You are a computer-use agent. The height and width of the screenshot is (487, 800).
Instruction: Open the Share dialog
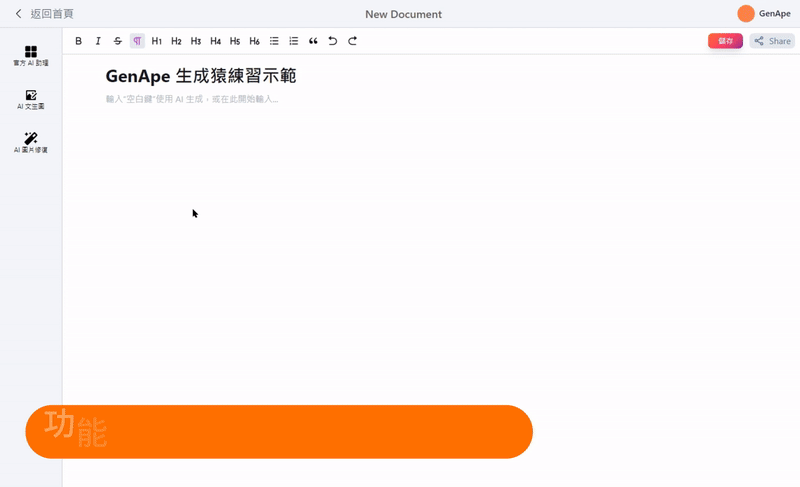(772, 41)
